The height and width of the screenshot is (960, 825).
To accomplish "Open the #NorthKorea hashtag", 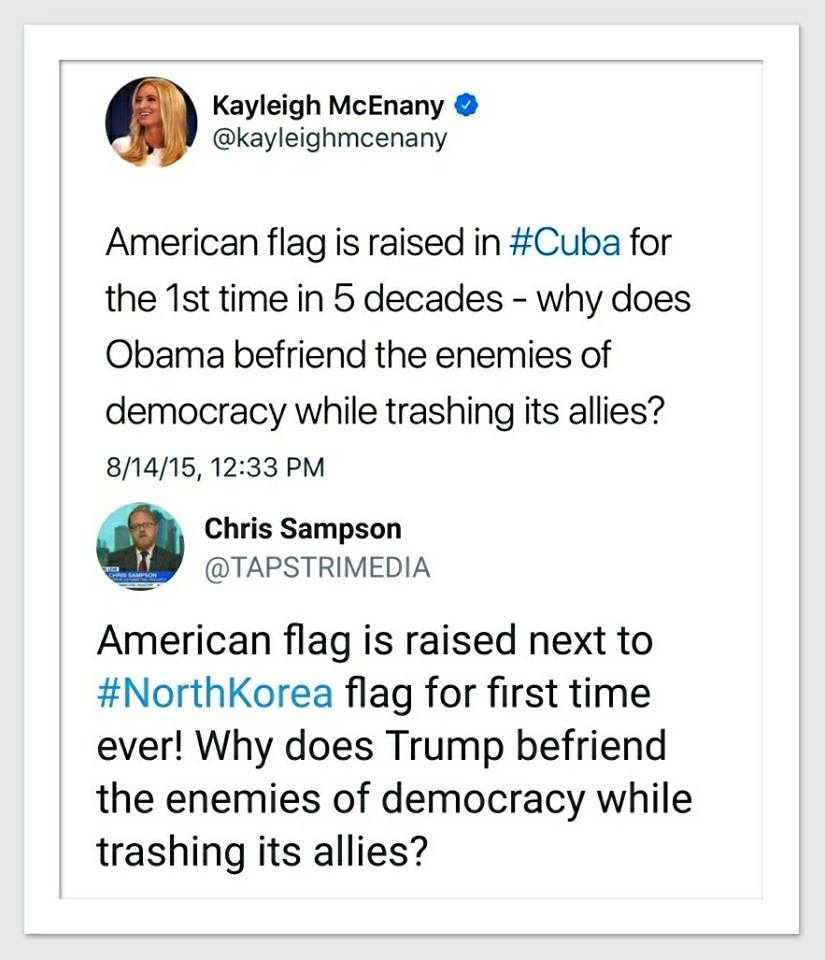I will coord(215,692).
